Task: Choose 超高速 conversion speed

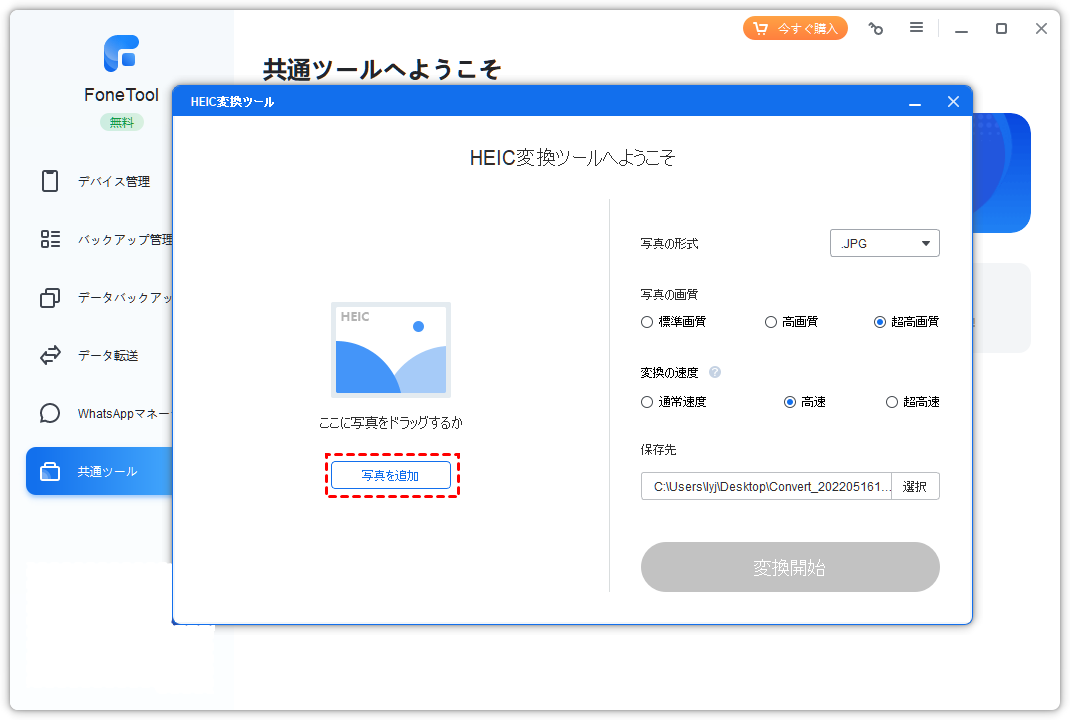Action: [892, 402]
